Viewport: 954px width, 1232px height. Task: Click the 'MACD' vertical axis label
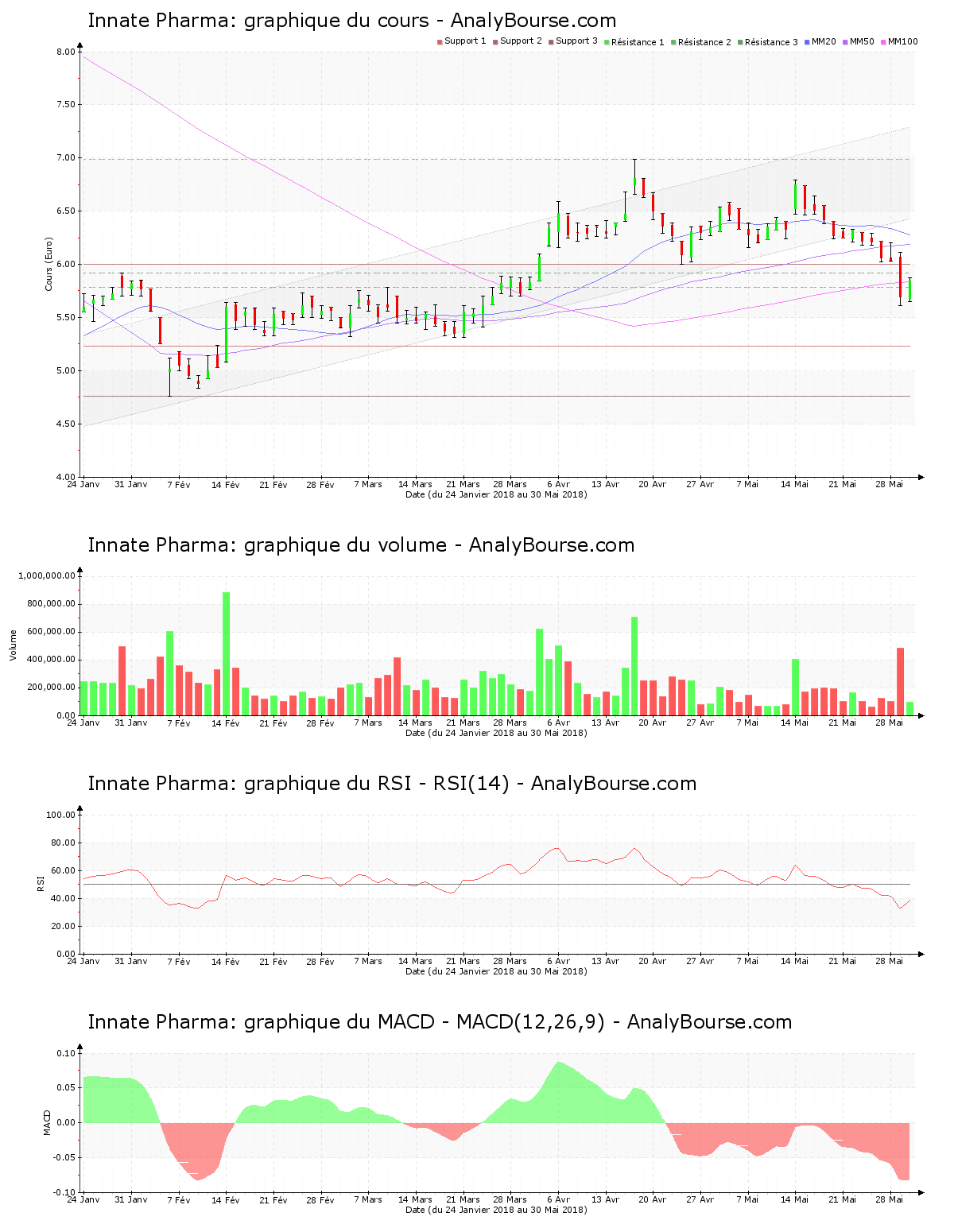[47, 1122]
